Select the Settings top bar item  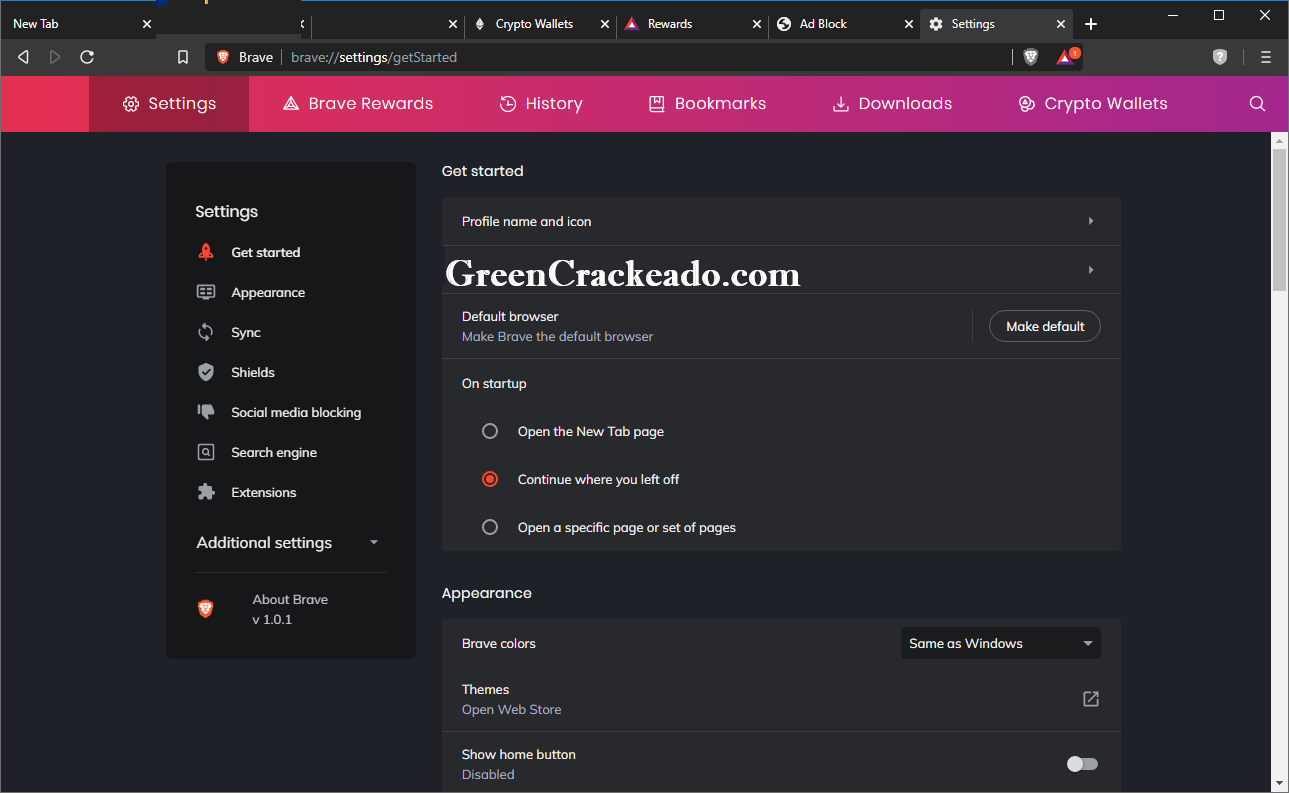[169, 103]
